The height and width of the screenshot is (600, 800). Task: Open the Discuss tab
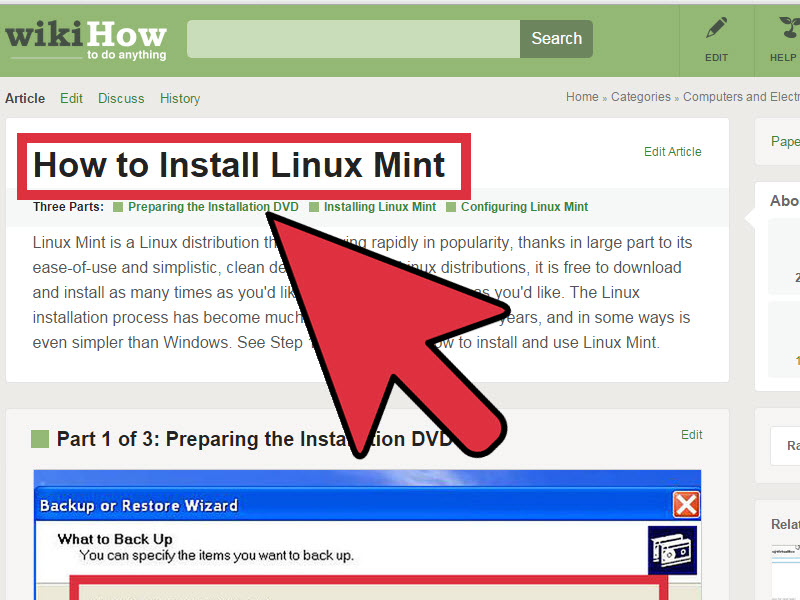121,98
